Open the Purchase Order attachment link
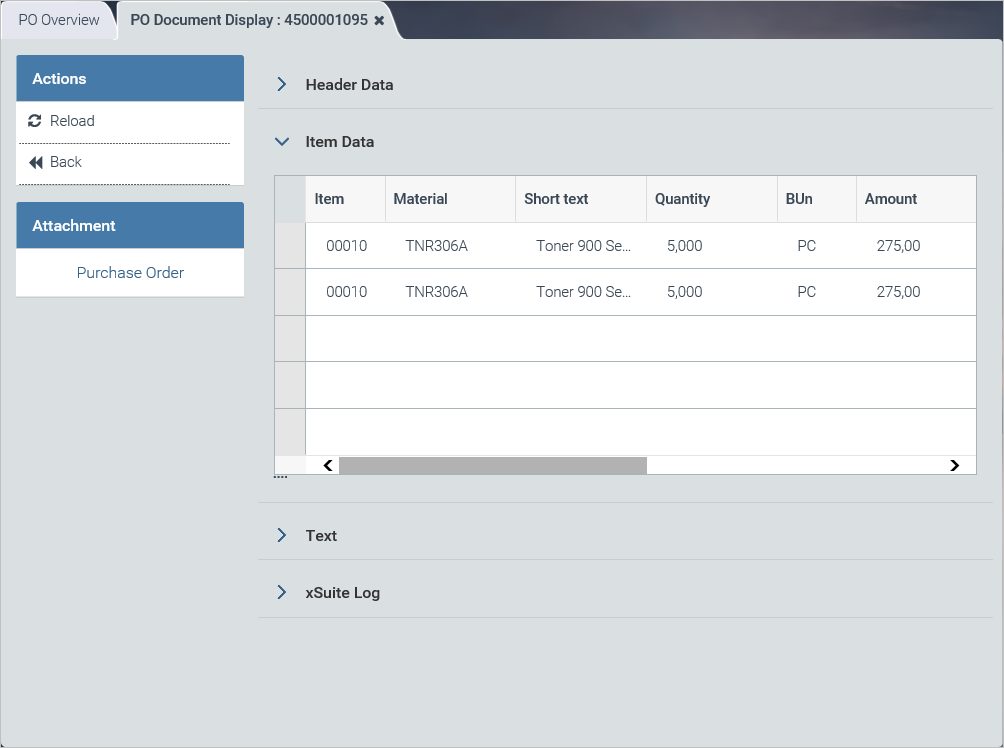The height and width of the screenshot is (748, 1004). [x=130, y=273]
